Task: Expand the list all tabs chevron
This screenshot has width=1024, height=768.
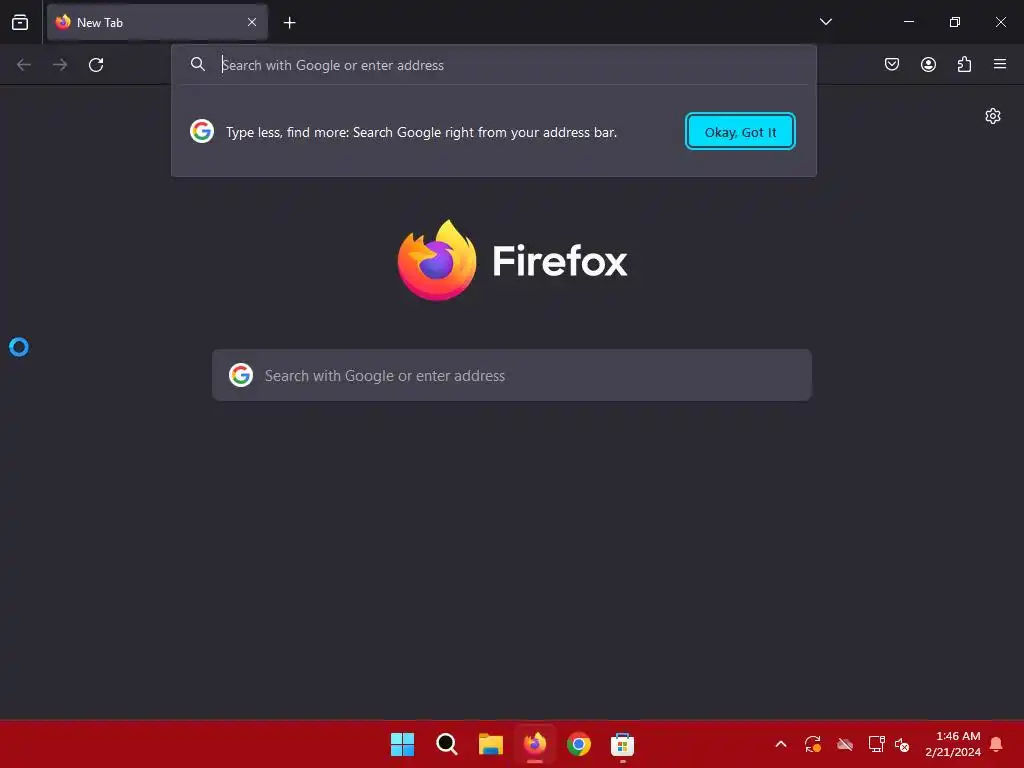Action: point(825,22)
